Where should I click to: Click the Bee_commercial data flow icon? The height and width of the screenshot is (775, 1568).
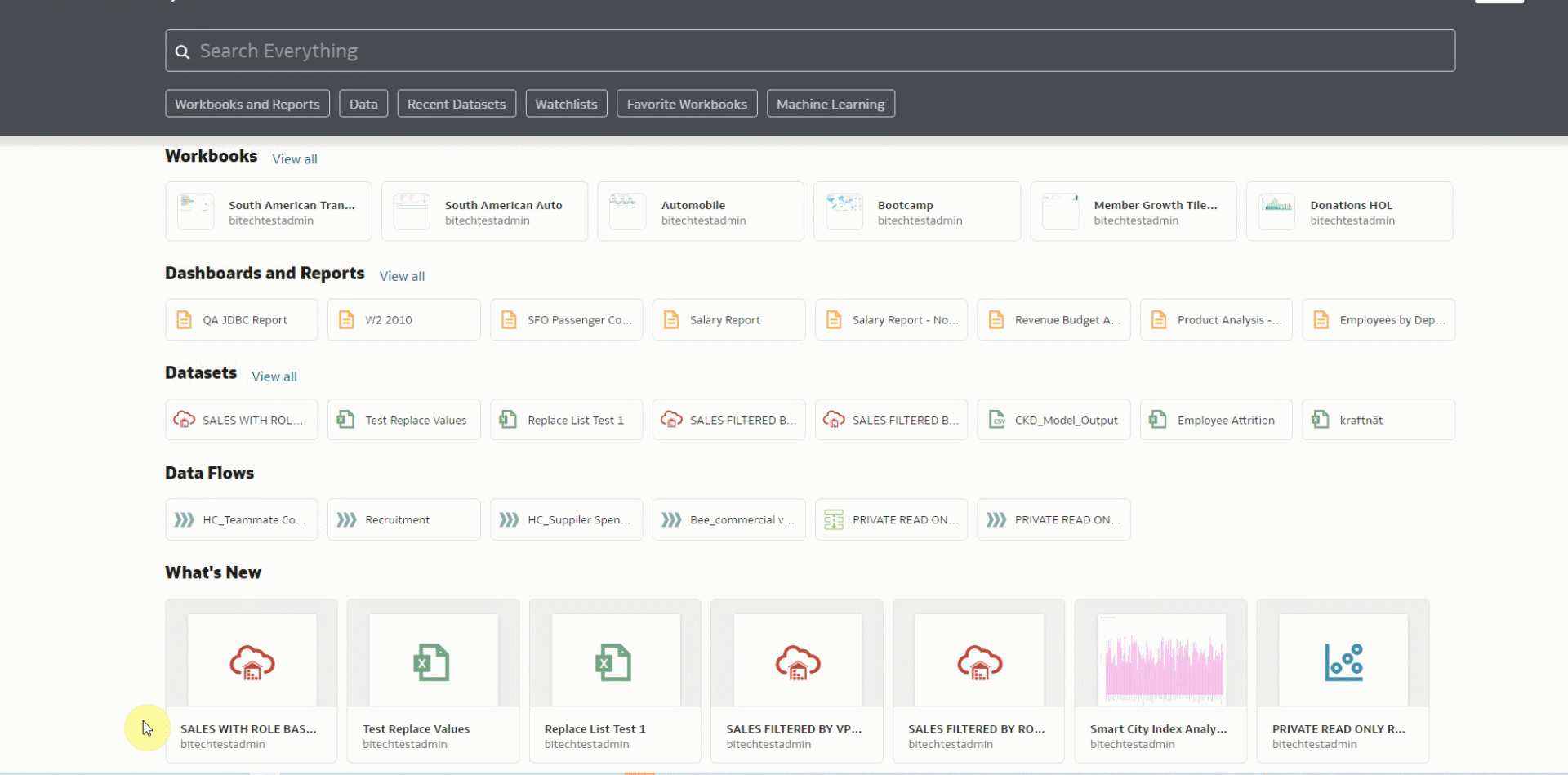point(670,519)
